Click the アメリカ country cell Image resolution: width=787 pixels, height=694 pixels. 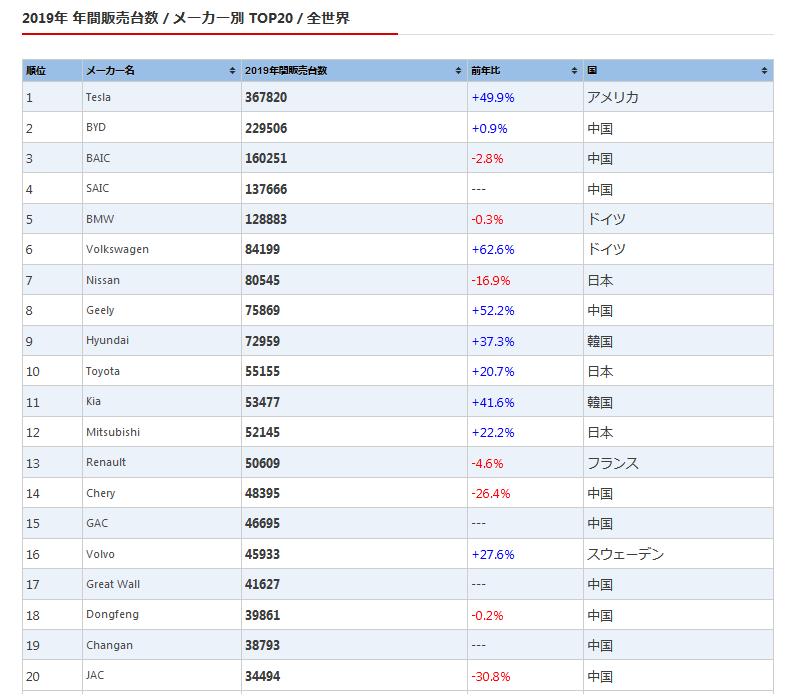click(612, 97)
